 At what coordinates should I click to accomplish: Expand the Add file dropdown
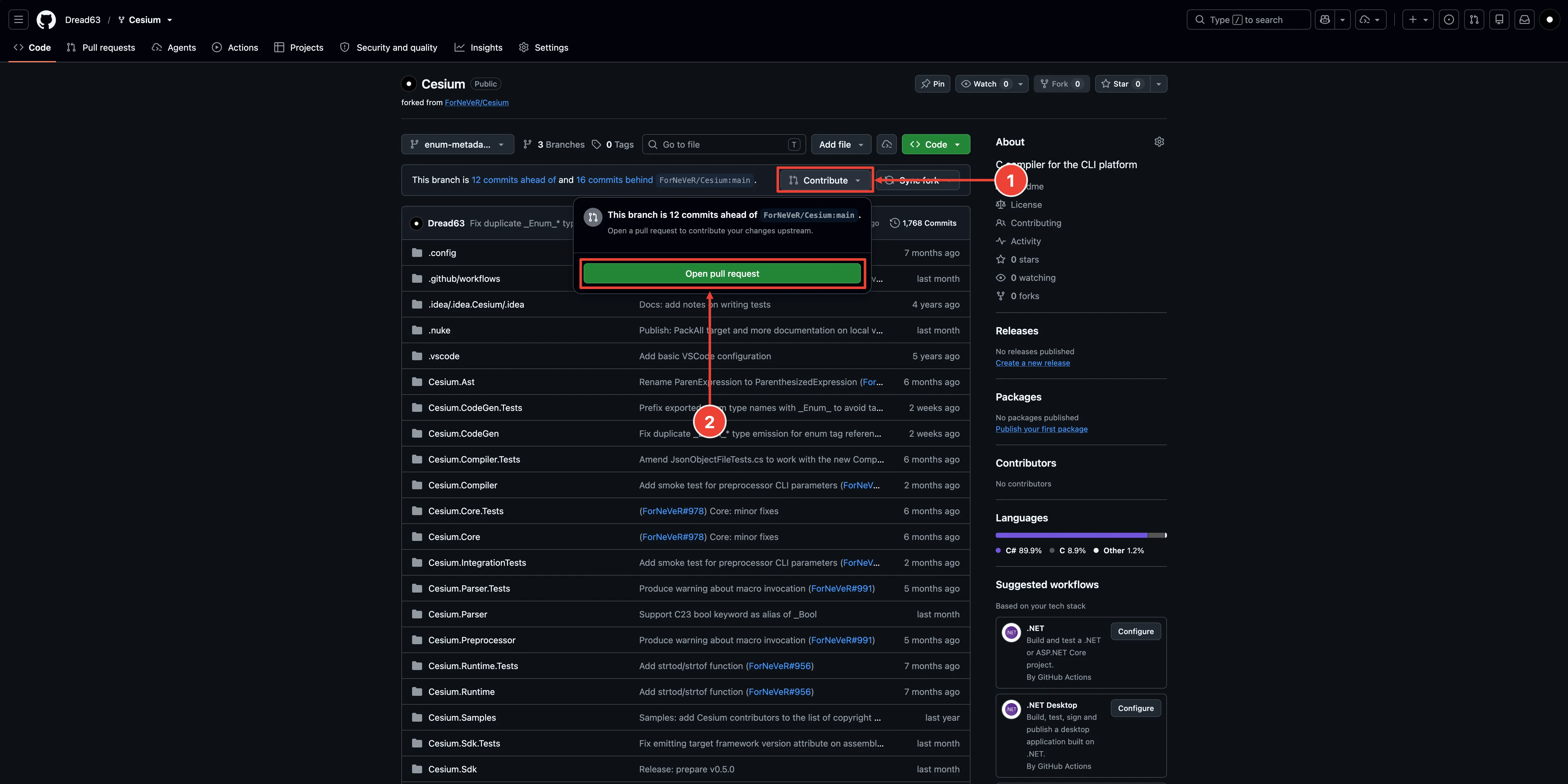[x=841, y=144]
